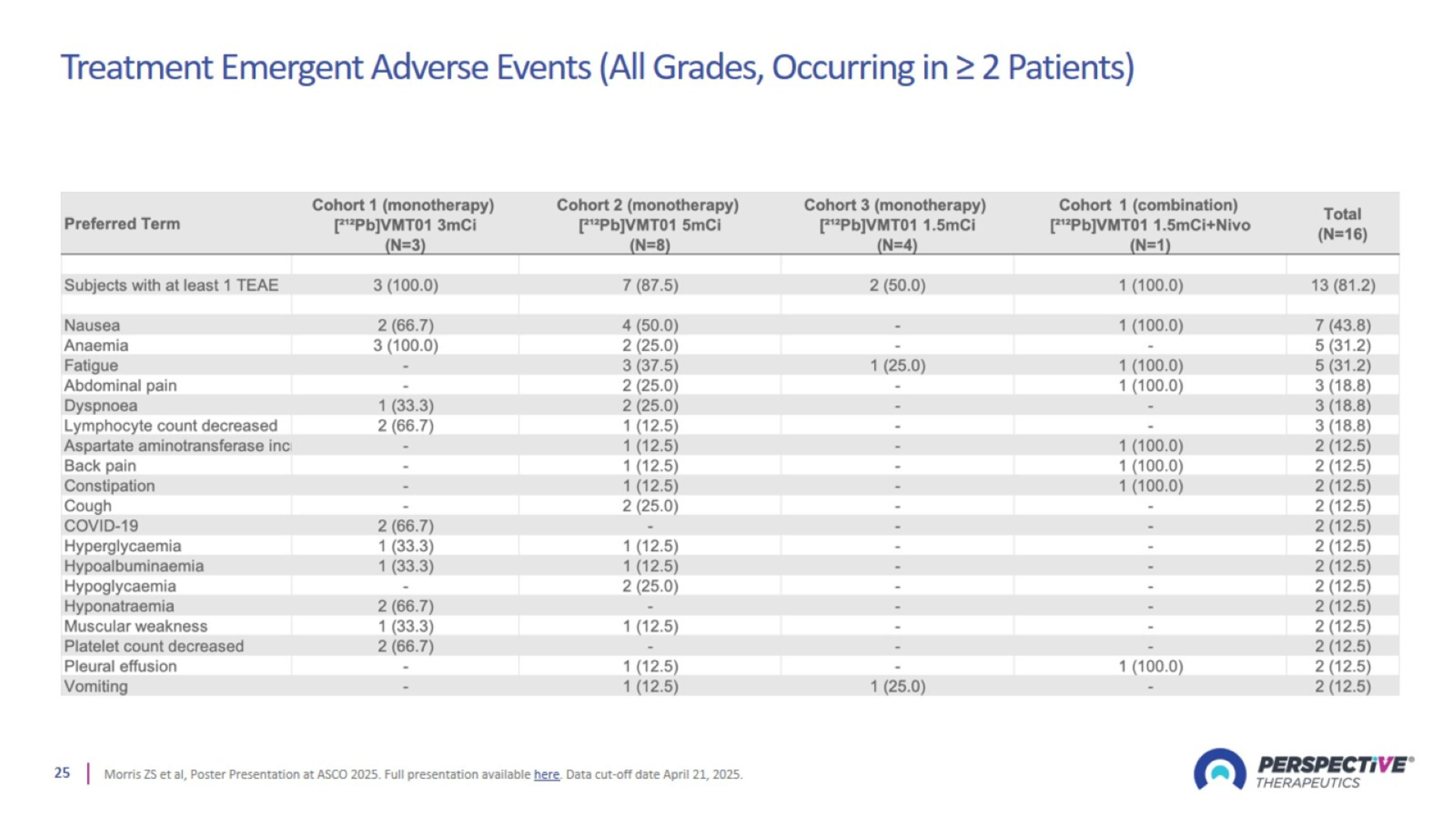Viewport: 1456px width, 819px height.
Task: Click the Pleural effusion row label
Action: pyautogui.click(x=120, y=667)
